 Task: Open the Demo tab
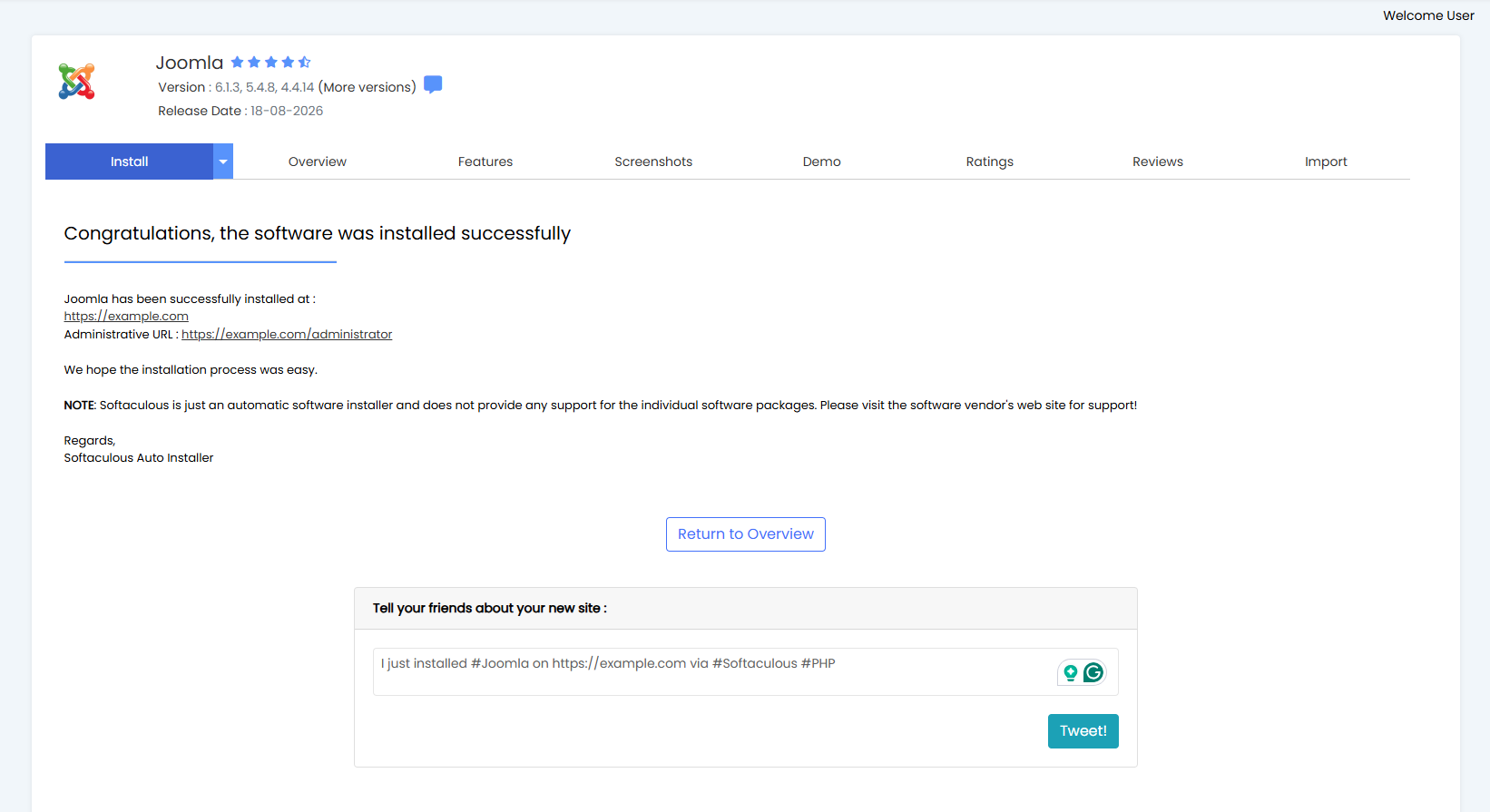[x=822, y=161]
